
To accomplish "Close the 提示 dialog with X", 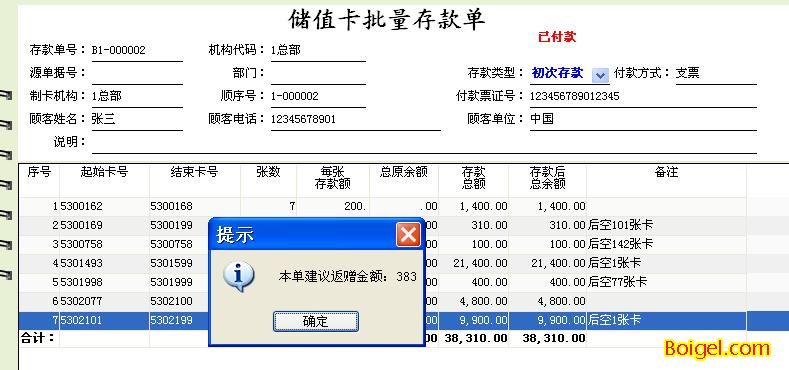I will pyautogui.click(x=408, y=235).
